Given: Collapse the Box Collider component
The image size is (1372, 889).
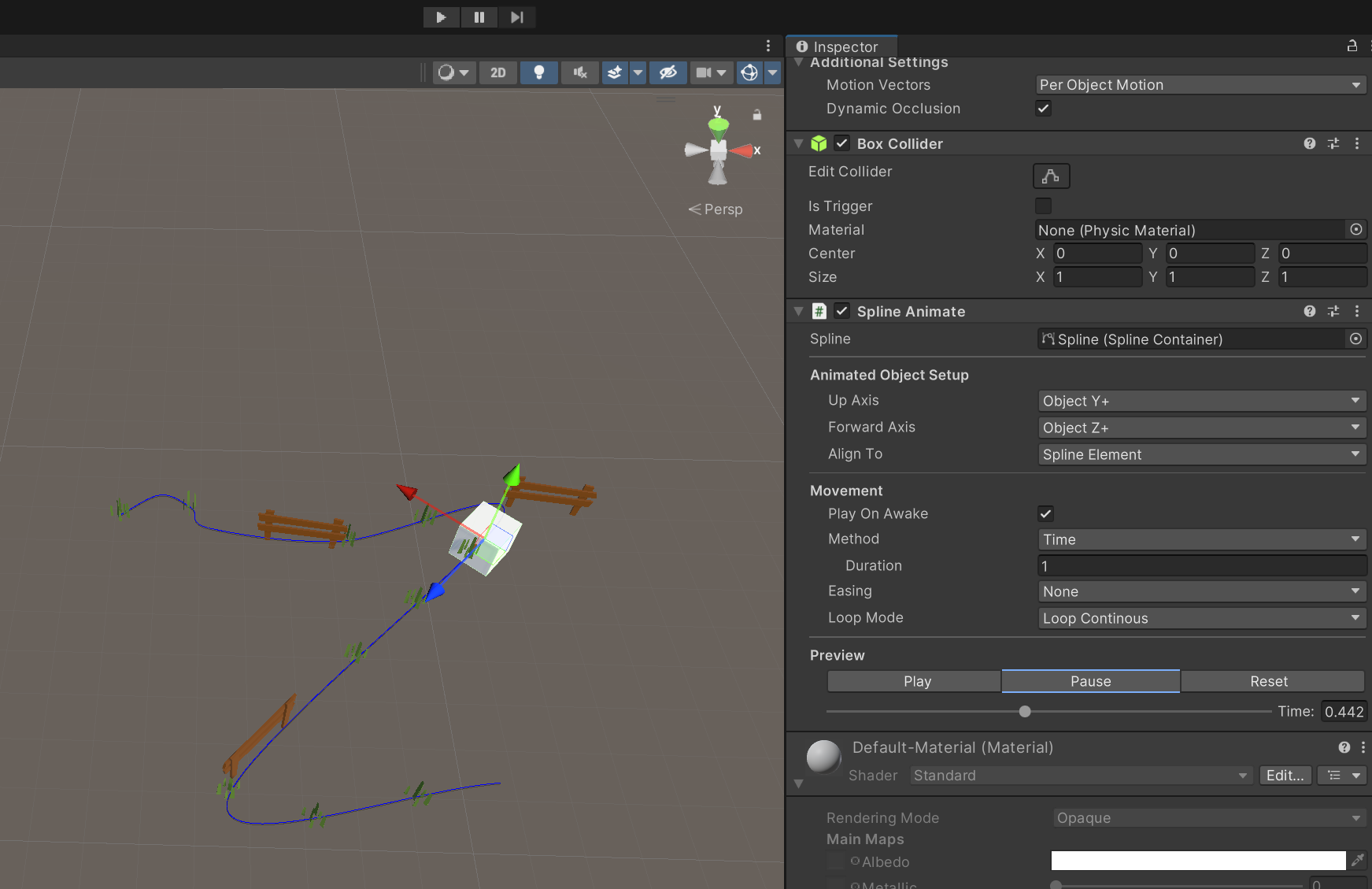Looking at the screenshot, I should [798, 144].
